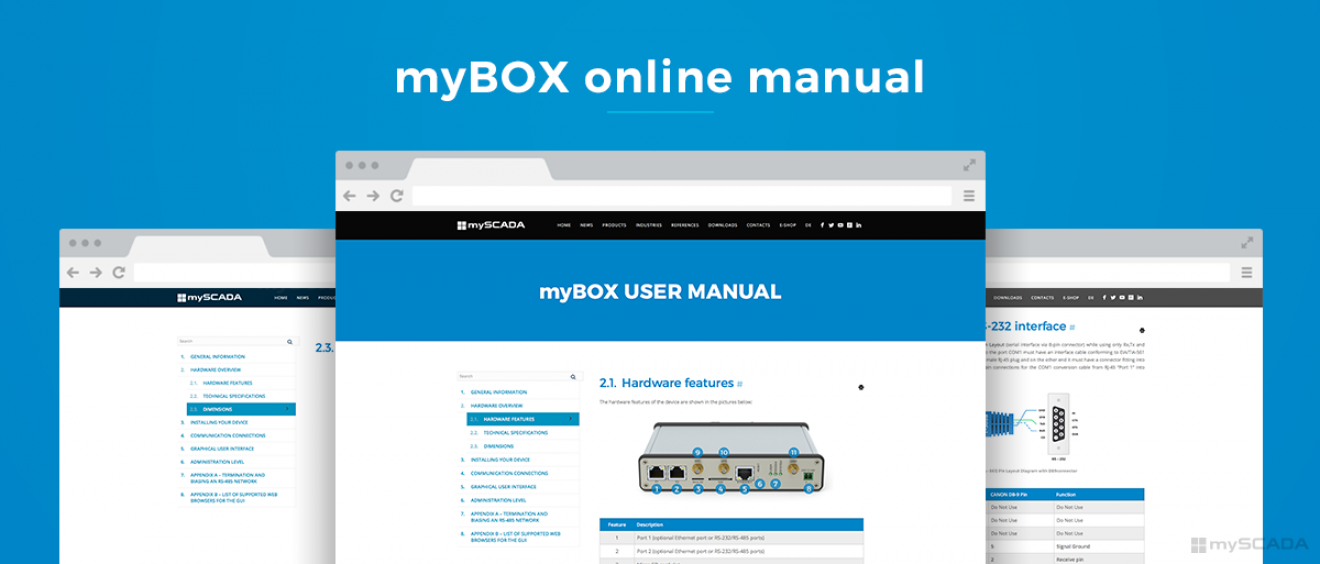
Task: Open the right browser's hamburger menu
Action: pyautogui.click(x=1246, y=272)
